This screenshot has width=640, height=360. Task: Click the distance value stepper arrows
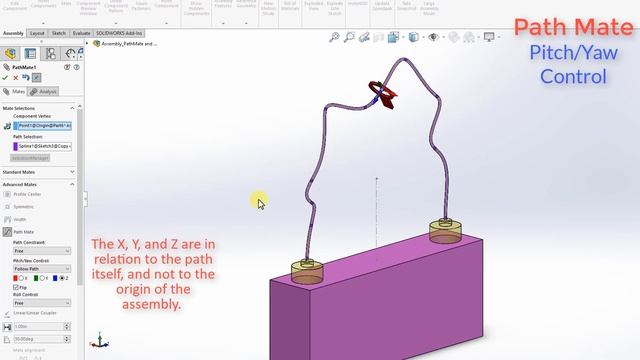tap(67, 327)
